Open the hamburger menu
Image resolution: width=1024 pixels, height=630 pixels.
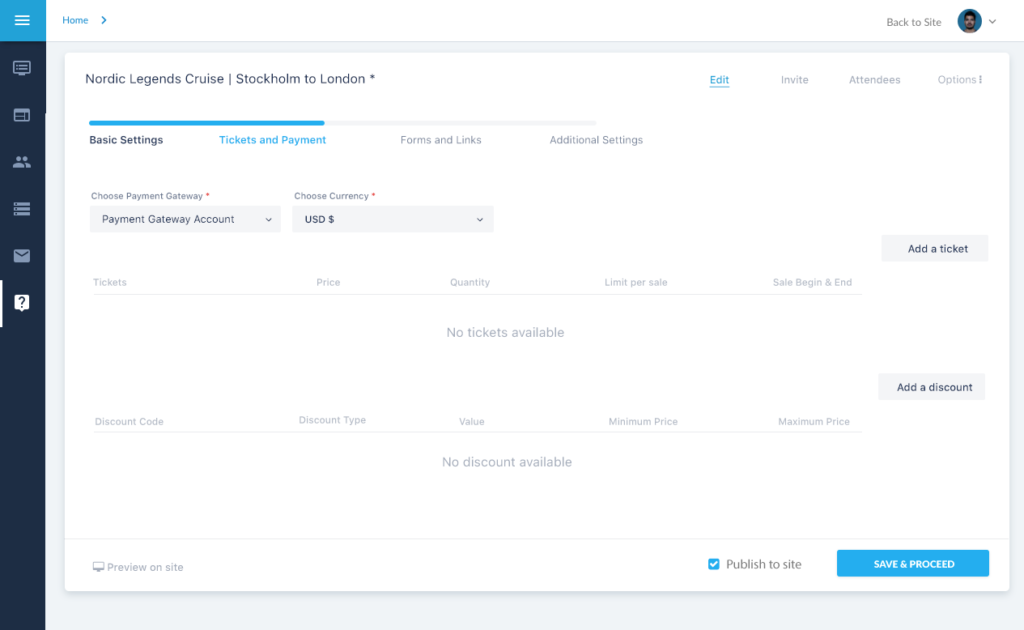pos(22,20)
